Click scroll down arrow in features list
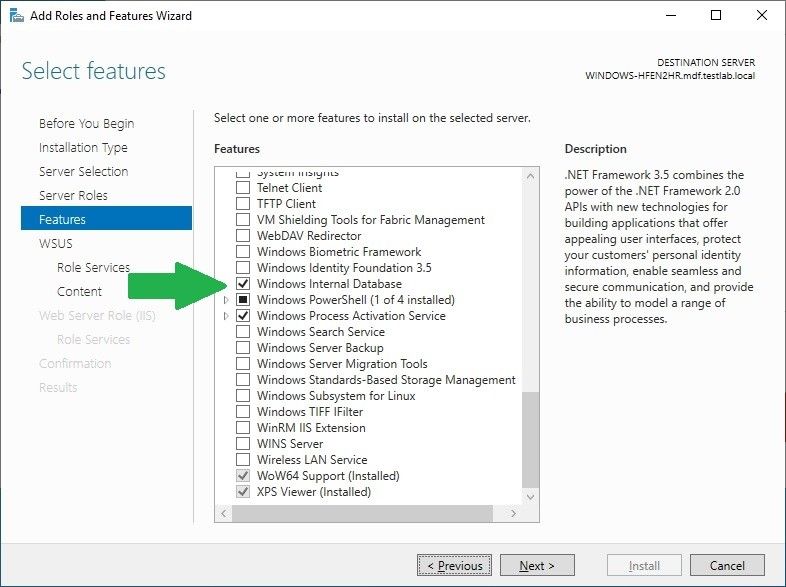This screenshot has height=587, width=786. pos(530,497)
